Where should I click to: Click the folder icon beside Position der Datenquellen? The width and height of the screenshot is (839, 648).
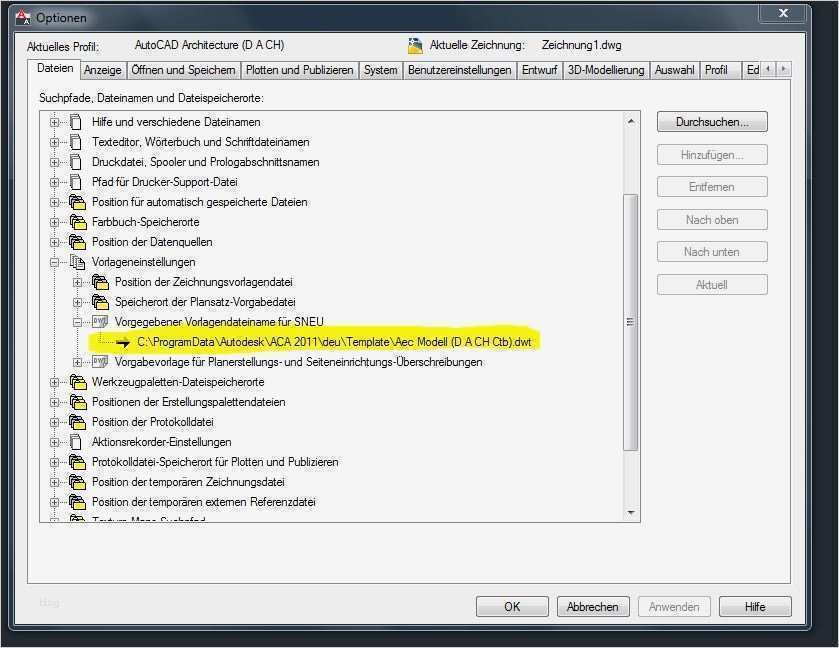tap(78, 242)
